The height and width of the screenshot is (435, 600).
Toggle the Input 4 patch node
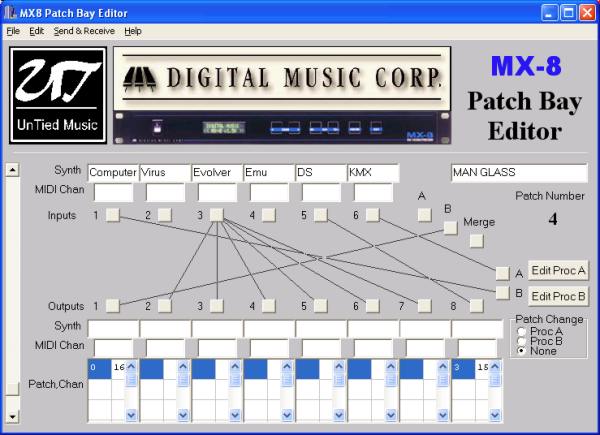point(269,215)
